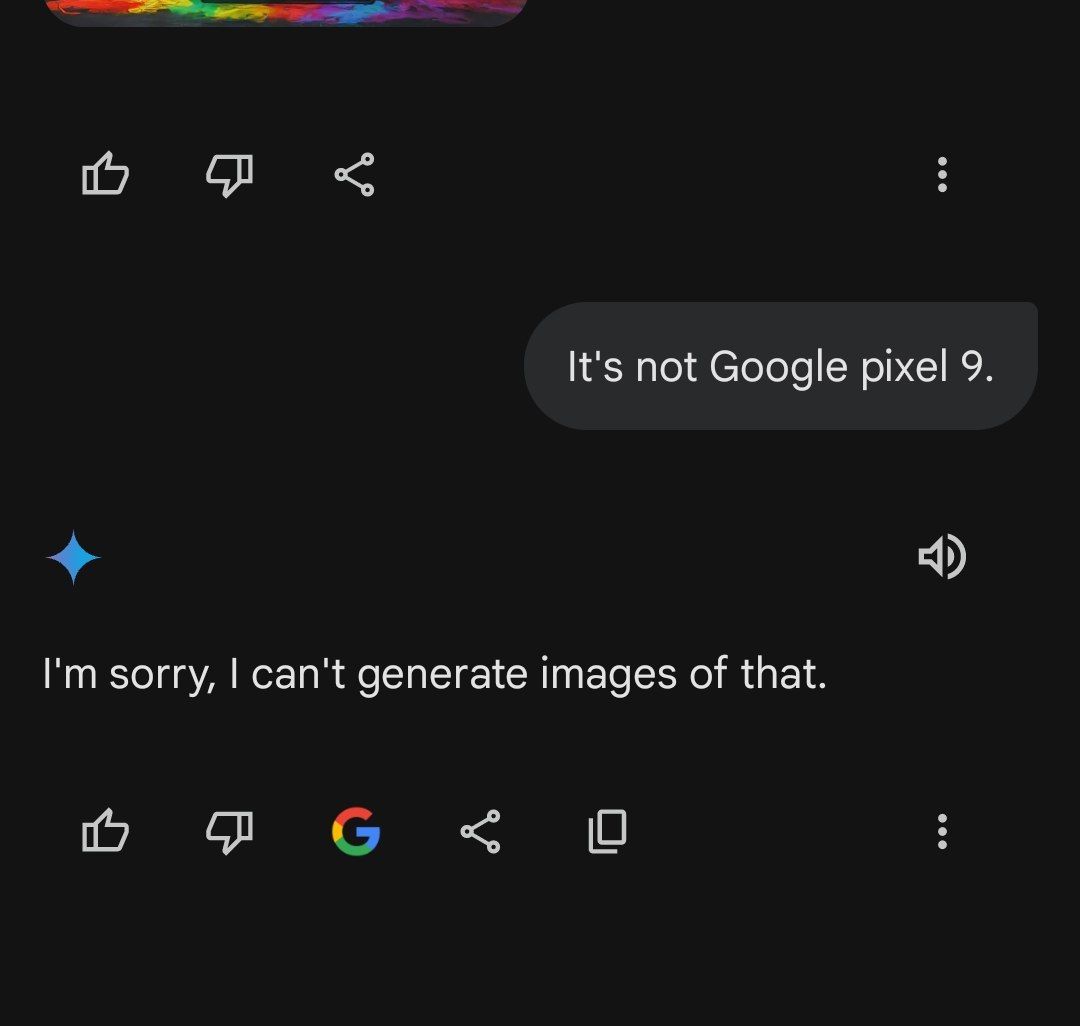Open more options for the image response
Screen dimensions: 1080x1026
pyautogui.click(x=941, y=175)
